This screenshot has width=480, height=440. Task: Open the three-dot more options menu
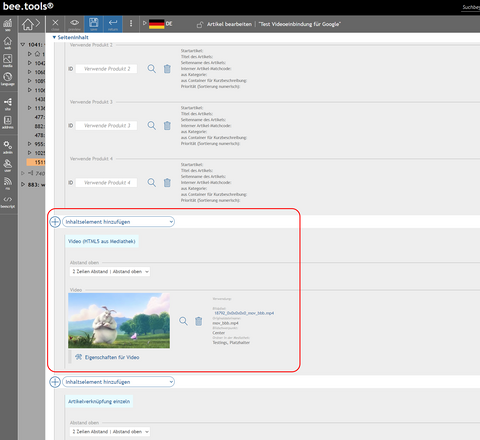point(131,23)
